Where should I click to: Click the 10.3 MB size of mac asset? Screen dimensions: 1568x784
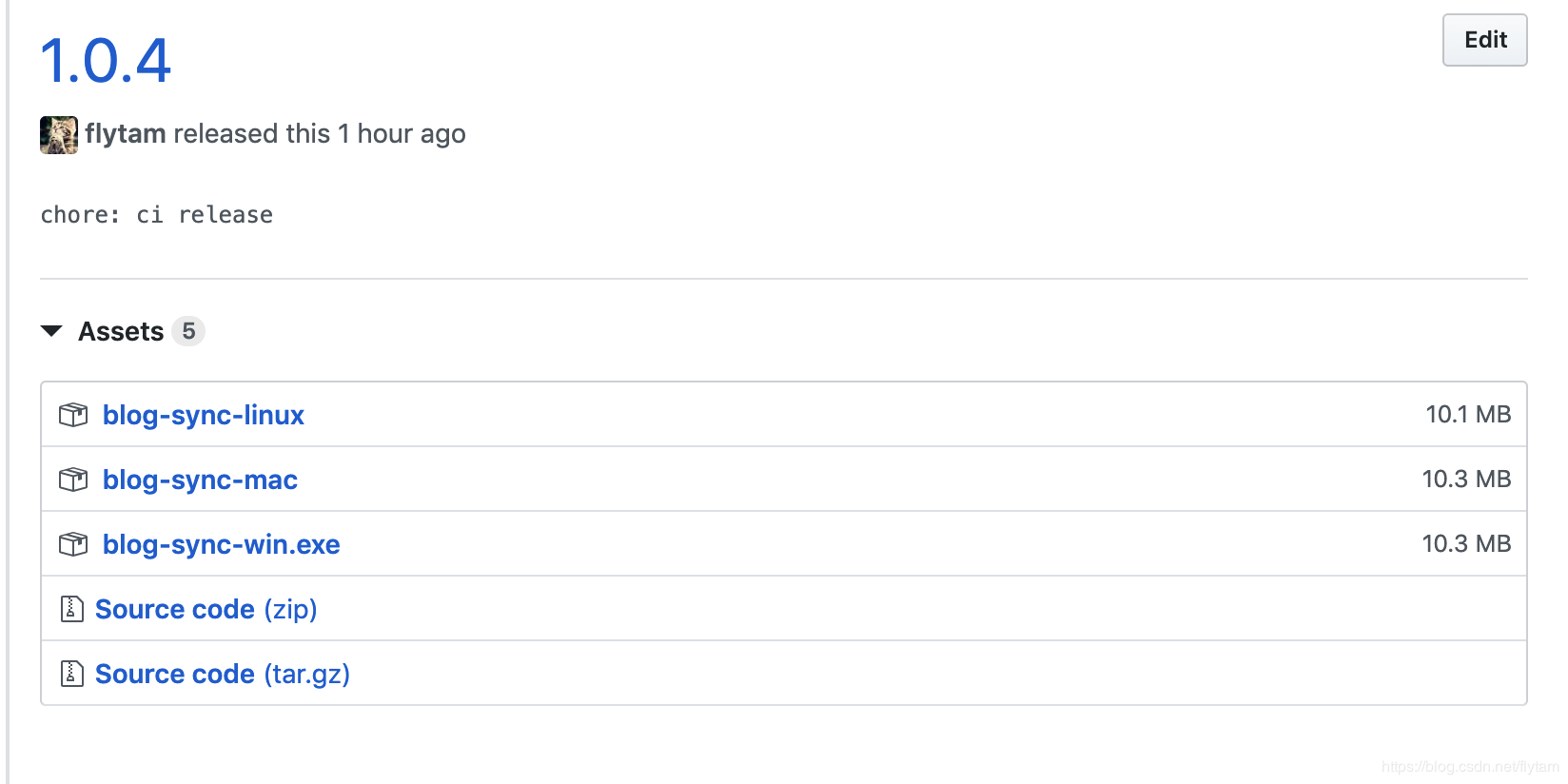pos(1465,480)
